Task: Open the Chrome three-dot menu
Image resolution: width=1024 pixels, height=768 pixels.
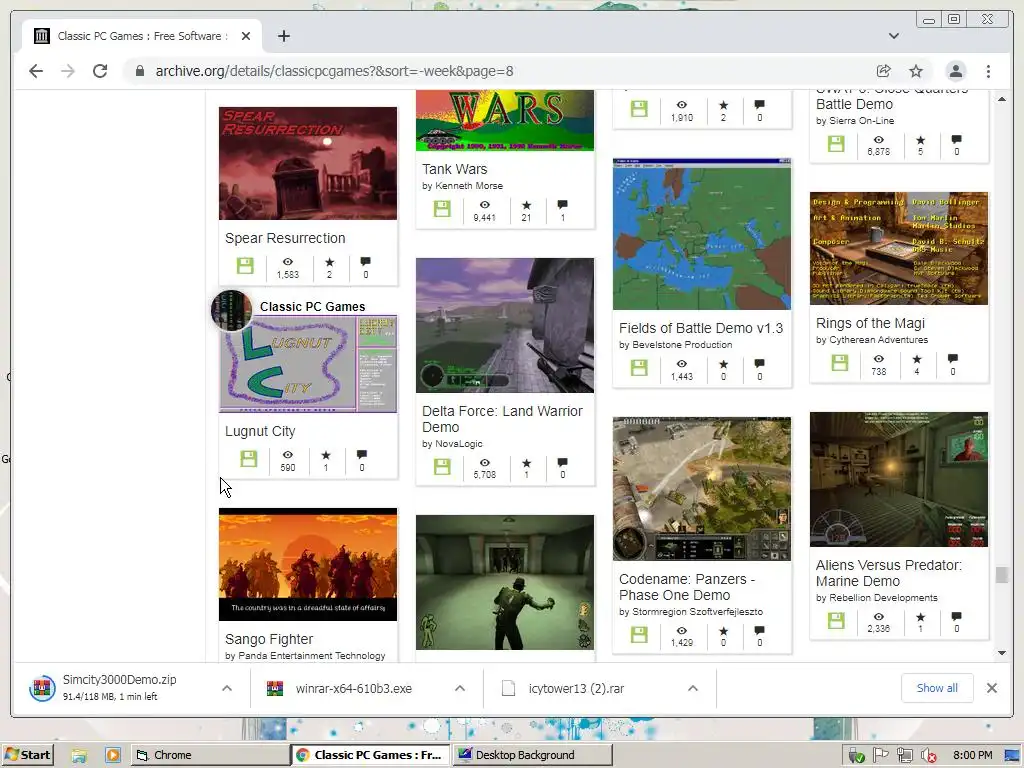Action: click(x=988, y=71)
